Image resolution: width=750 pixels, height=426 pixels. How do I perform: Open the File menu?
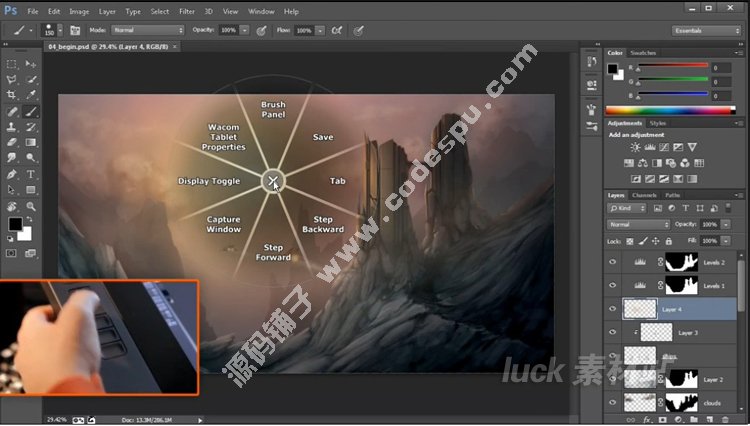point(33,11)
